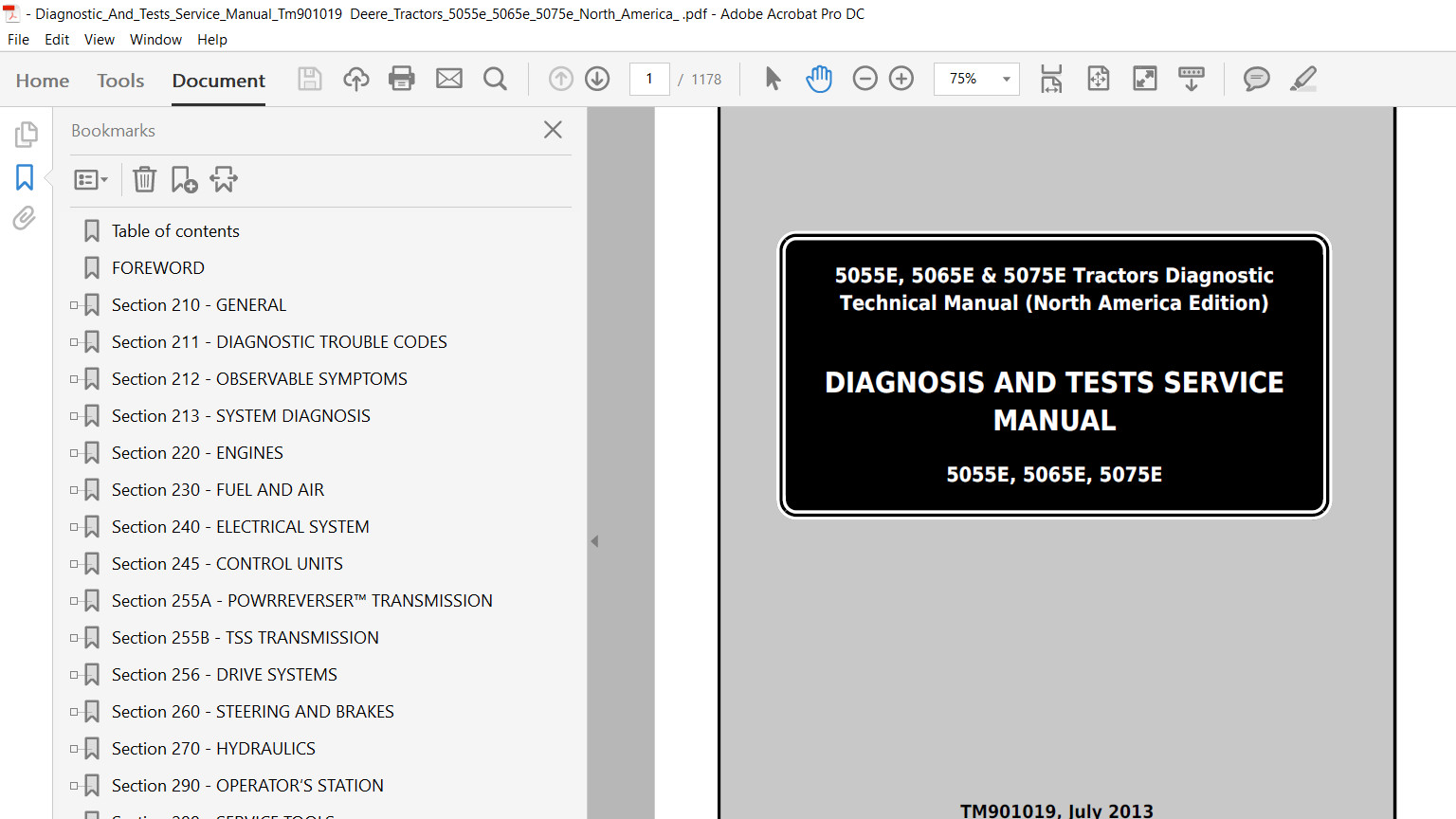
Task: Expand Section 255B TSS Transmission node
Action: click(74, 638)
